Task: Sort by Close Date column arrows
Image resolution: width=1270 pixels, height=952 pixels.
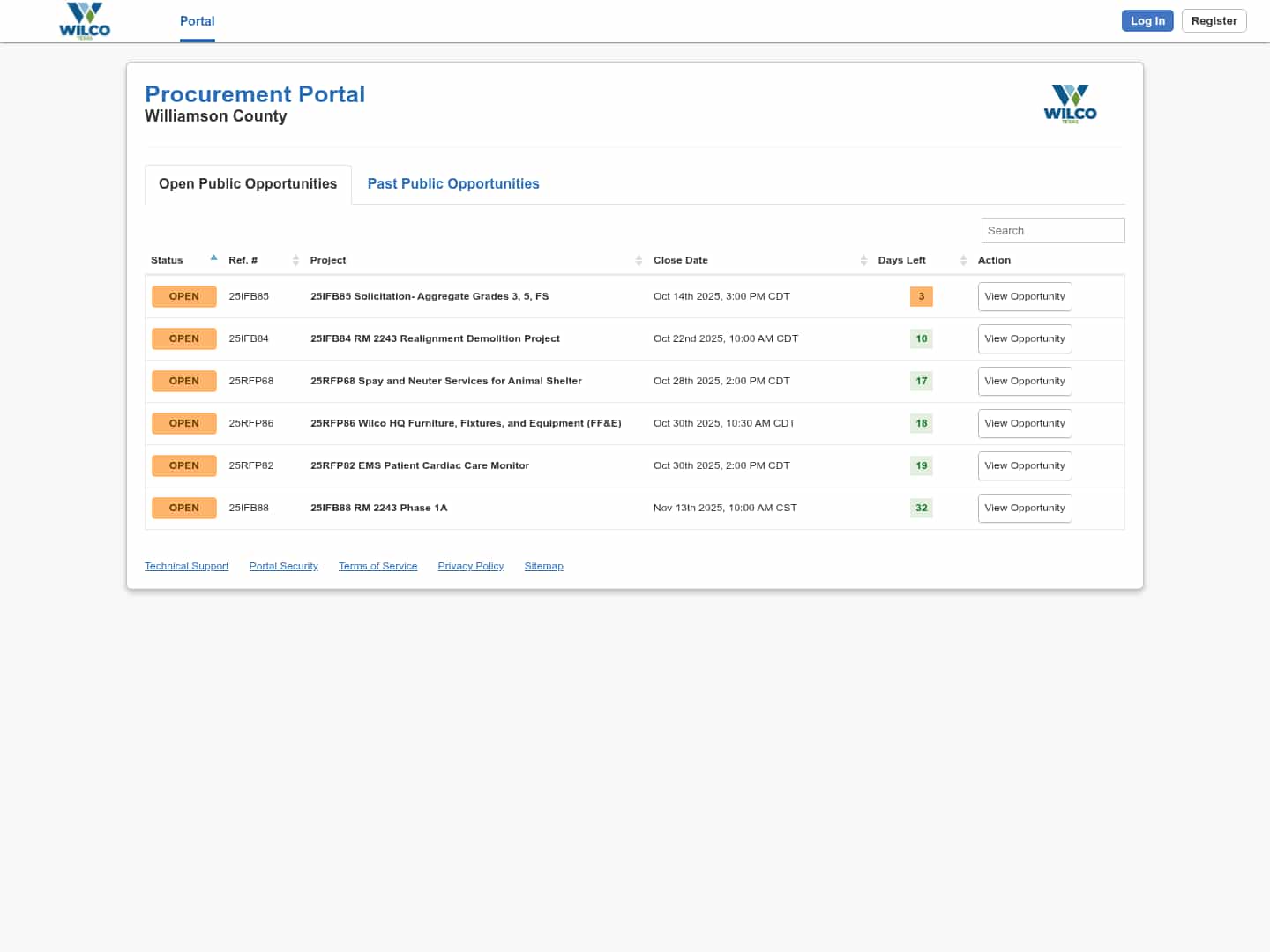Action: 863,261
